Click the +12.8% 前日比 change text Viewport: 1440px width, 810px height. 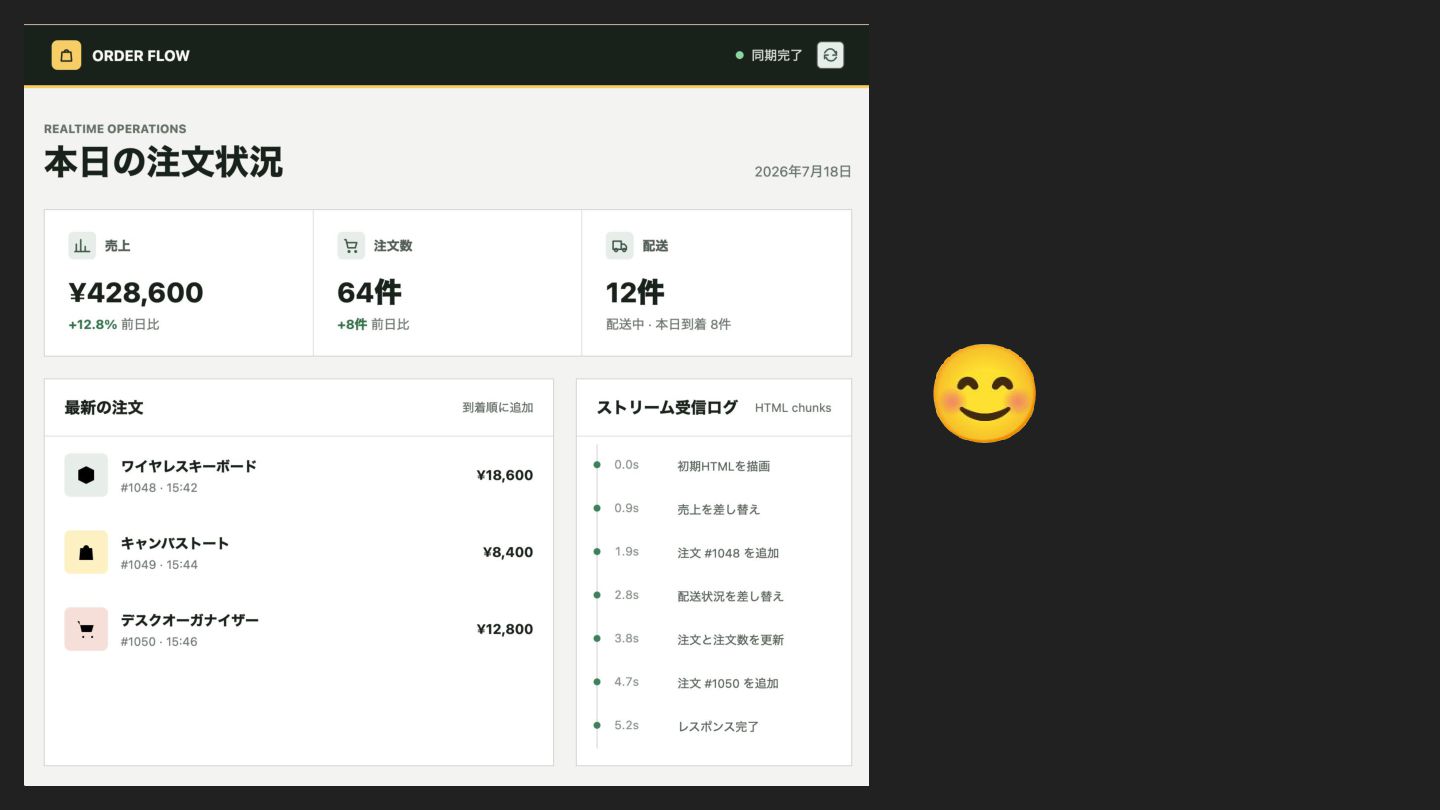(x=114, y=324)
